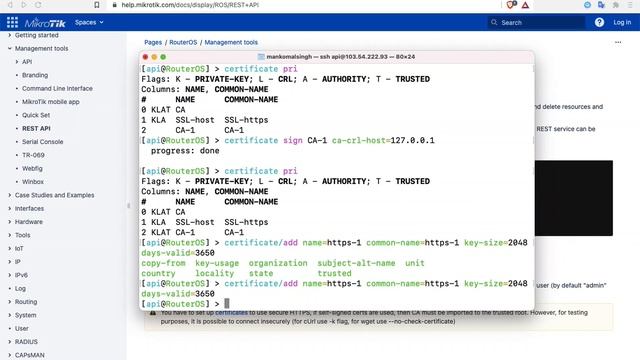Viewport: 640px width, 360px height.
Task: Click the sidebar collapse handle
Action: (129, 206)
